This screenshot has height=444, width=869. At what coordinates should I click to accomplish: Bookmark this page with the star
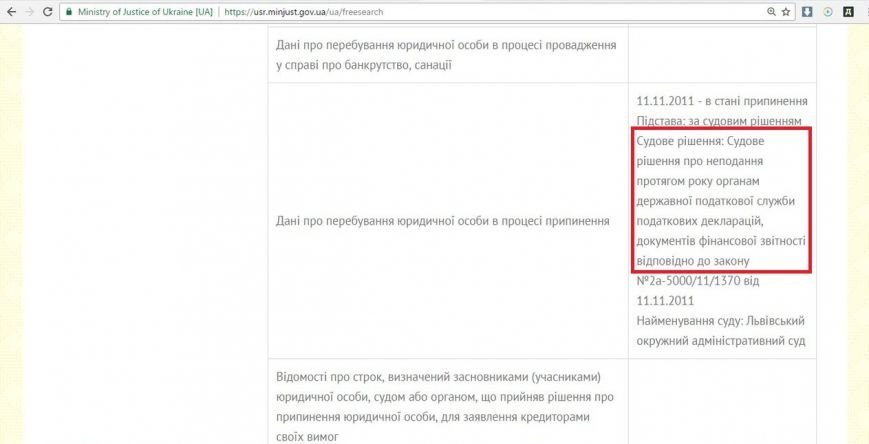click(x=785, y=12)
